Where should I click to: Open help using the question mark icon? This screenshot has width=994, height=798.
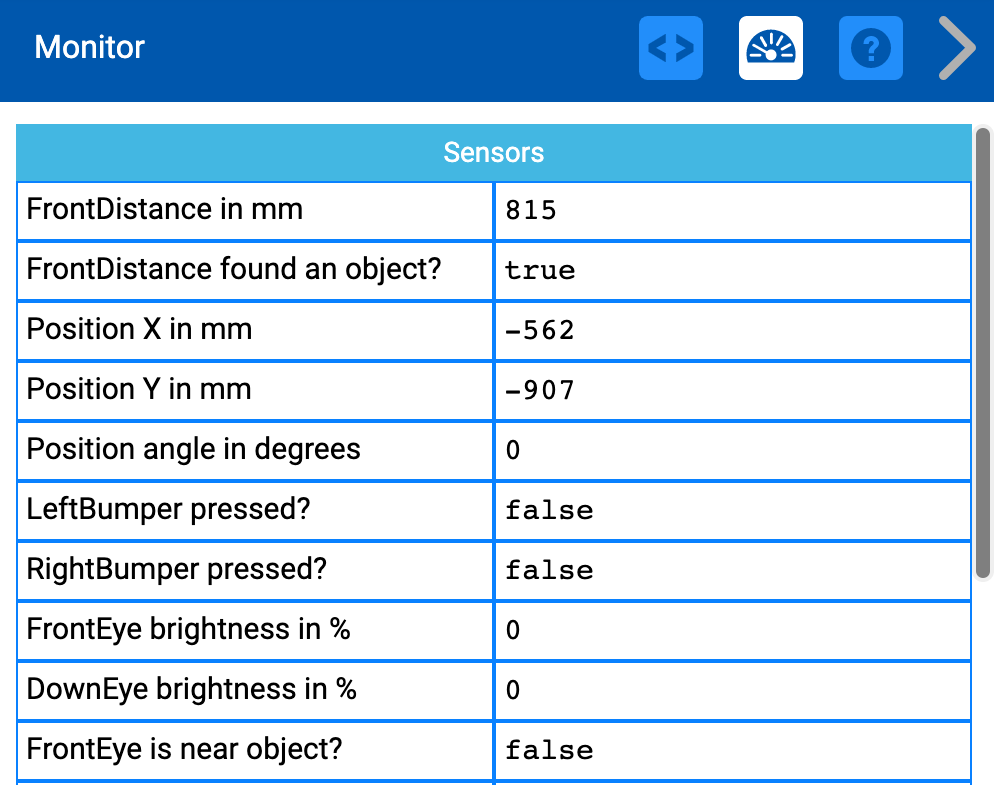tap(870, 47)
